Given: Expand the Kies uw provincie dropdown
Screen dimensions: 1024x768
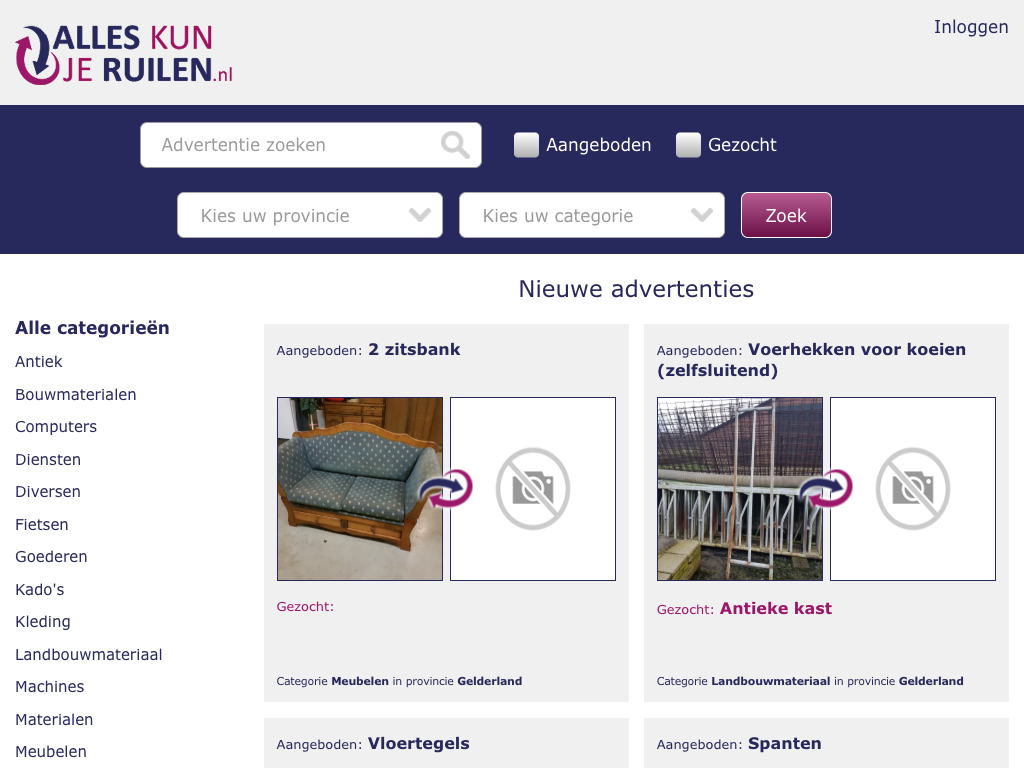Looking at the screenshot, I should (310, 215).
